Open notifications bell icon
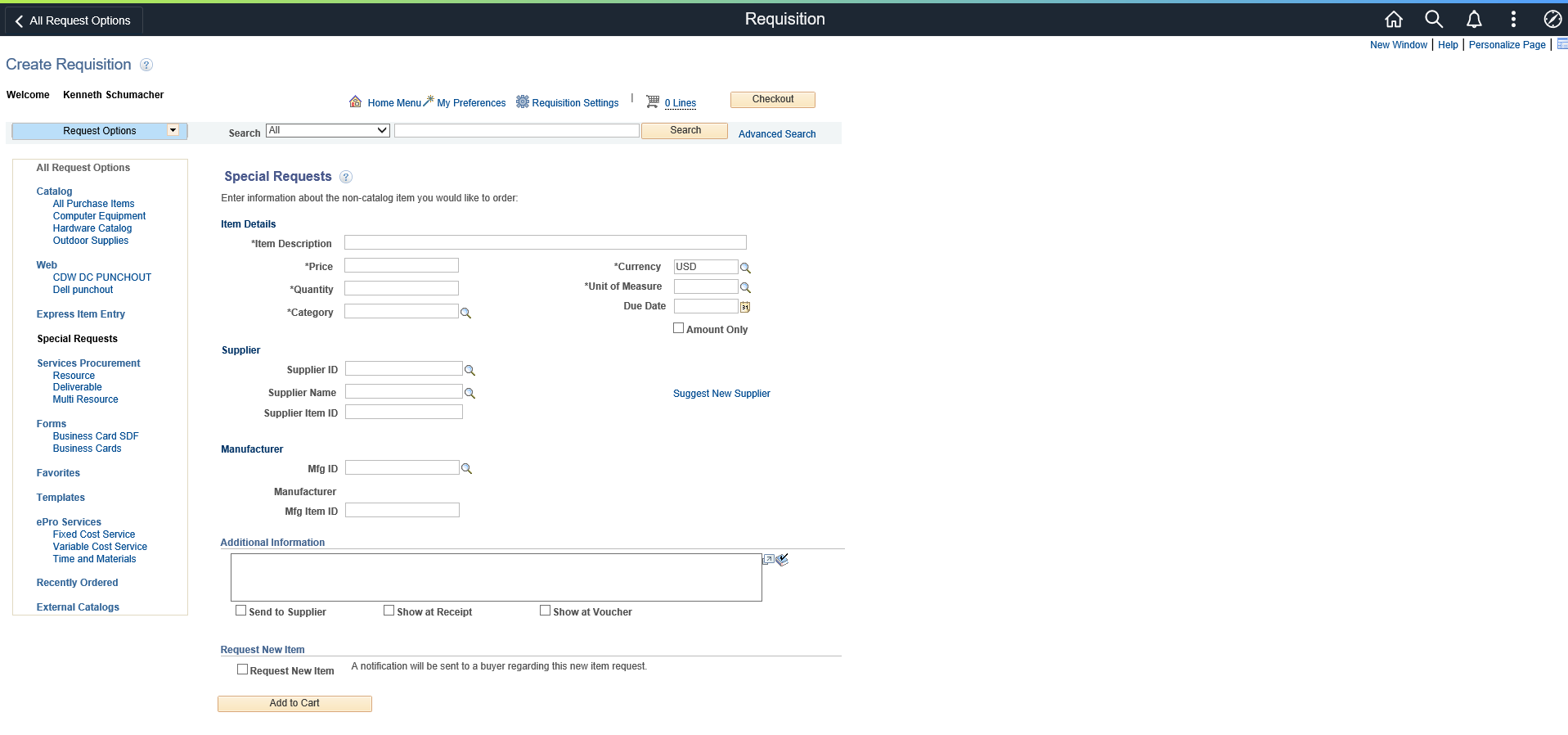 click(1474, 19)
